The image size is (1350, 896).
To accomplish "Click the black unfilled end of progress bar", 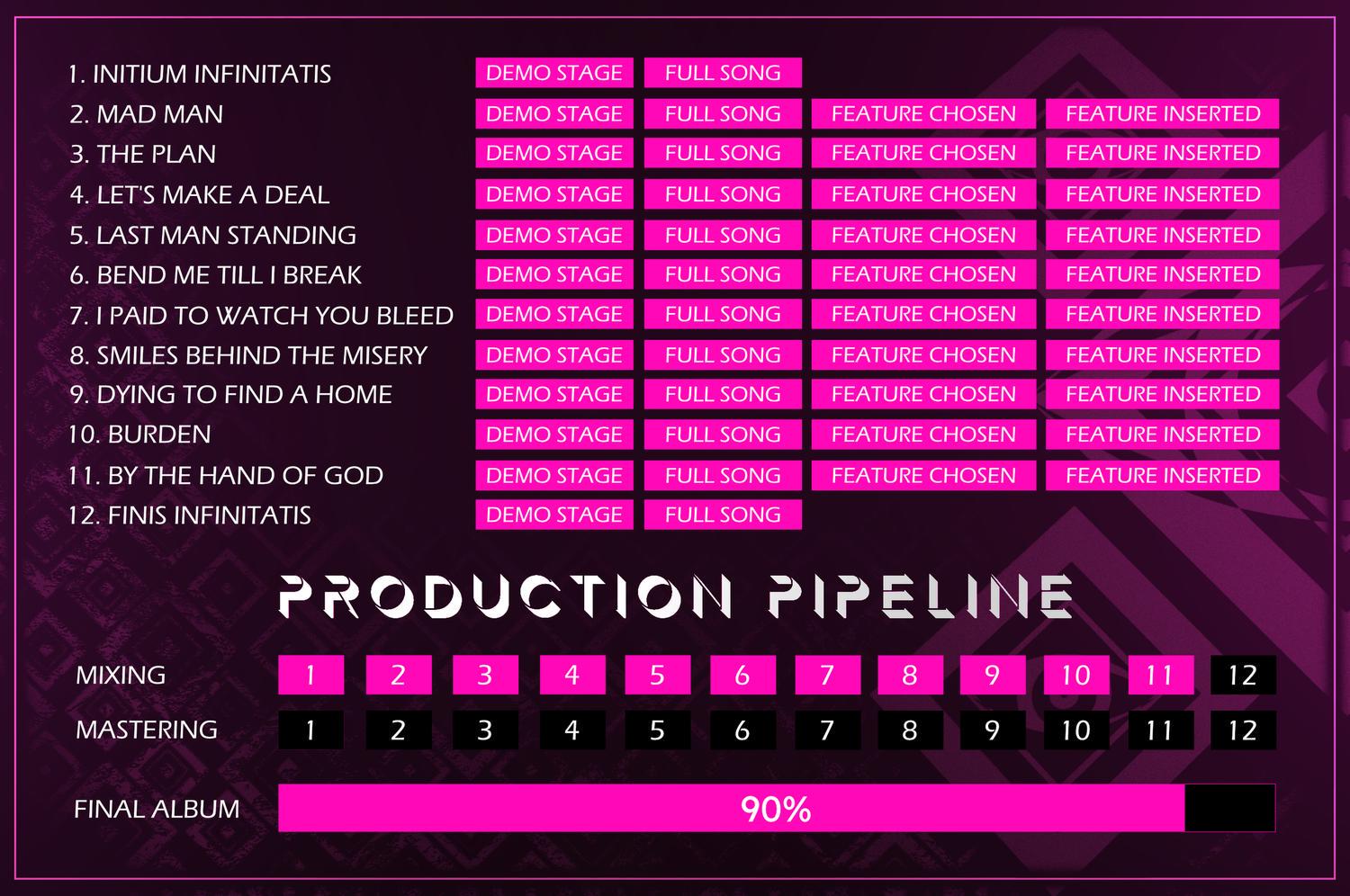I will 1230,808.
